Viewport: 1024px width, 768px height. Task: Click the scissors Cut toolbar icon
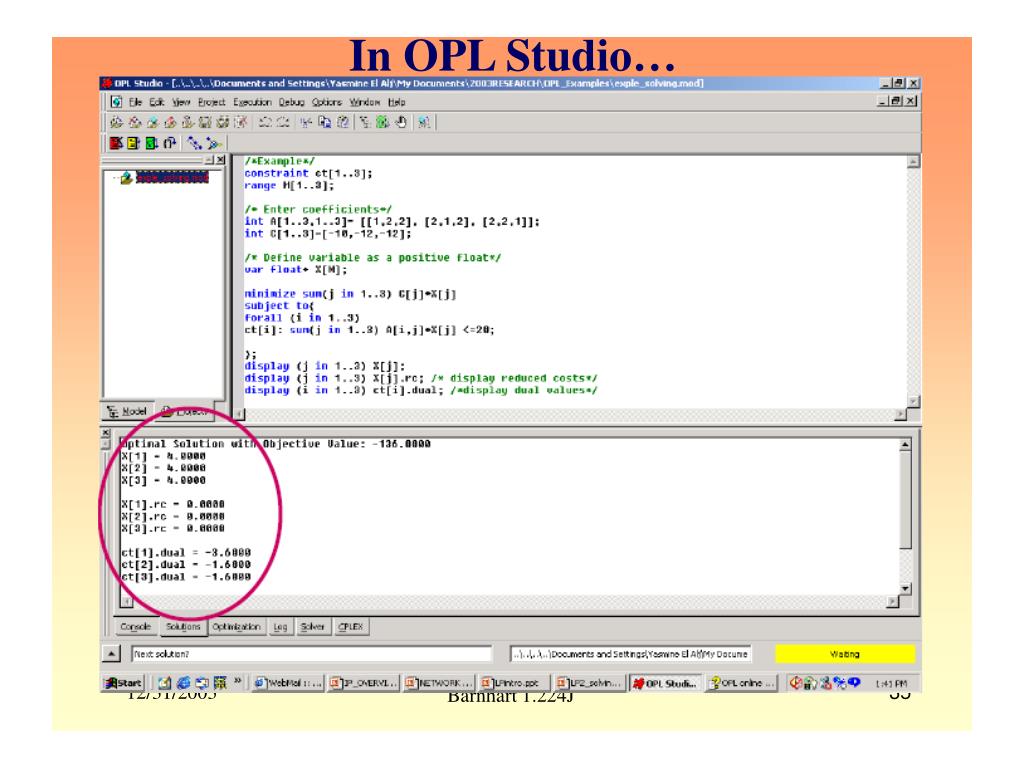[306, 122]
